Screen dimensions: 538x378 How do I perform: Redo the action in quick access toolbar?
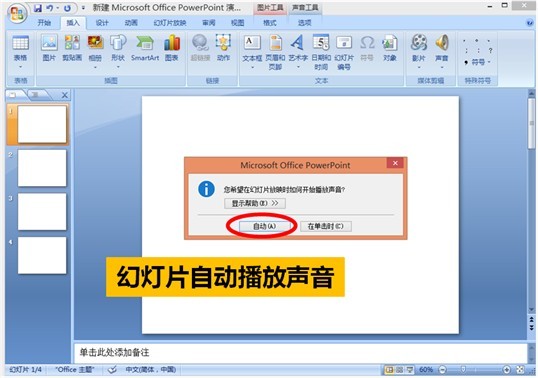point(67,8)
